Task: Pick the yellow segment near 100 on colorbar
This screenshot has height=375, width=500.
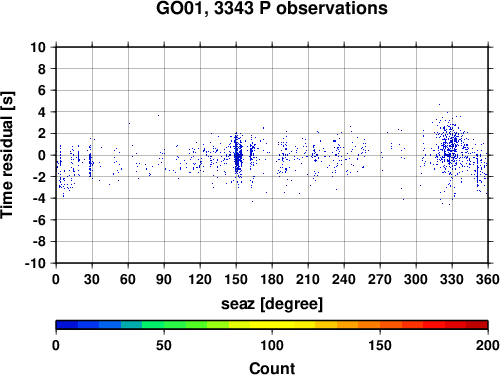Action: coord(272,325)
